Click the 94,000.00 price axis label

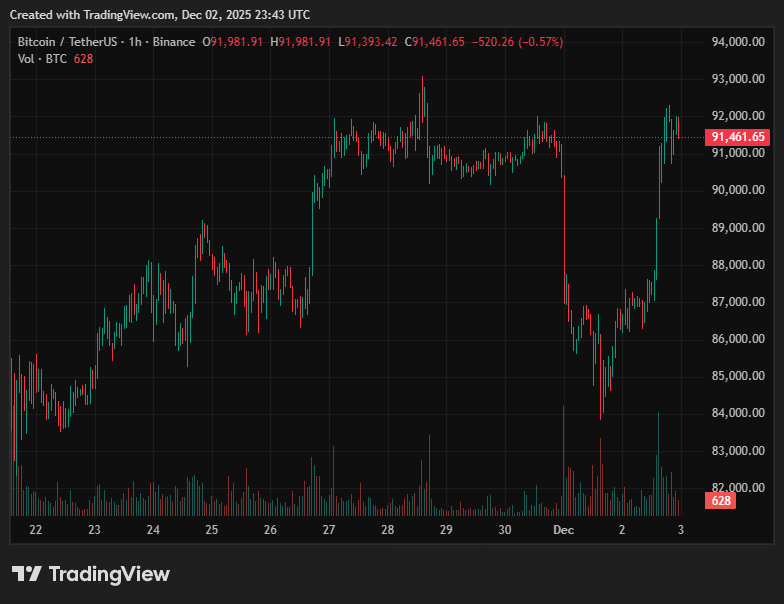(738, 42)
